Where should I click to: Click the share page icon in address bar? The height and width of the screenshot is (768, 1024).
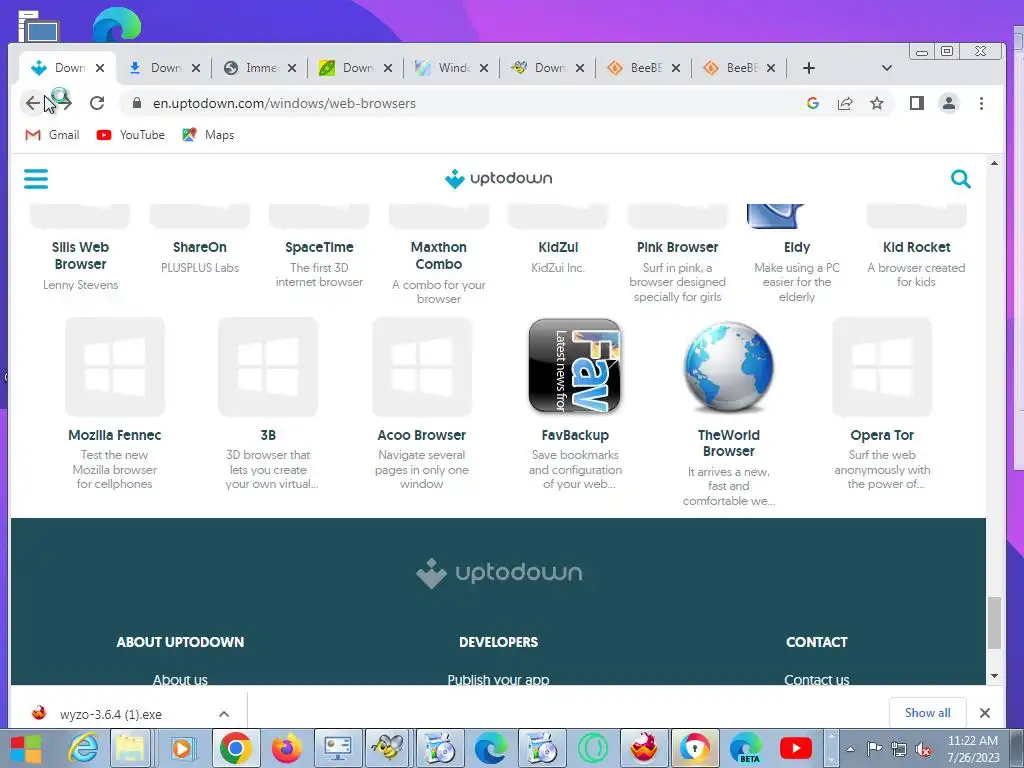click(x=845, y=103)
